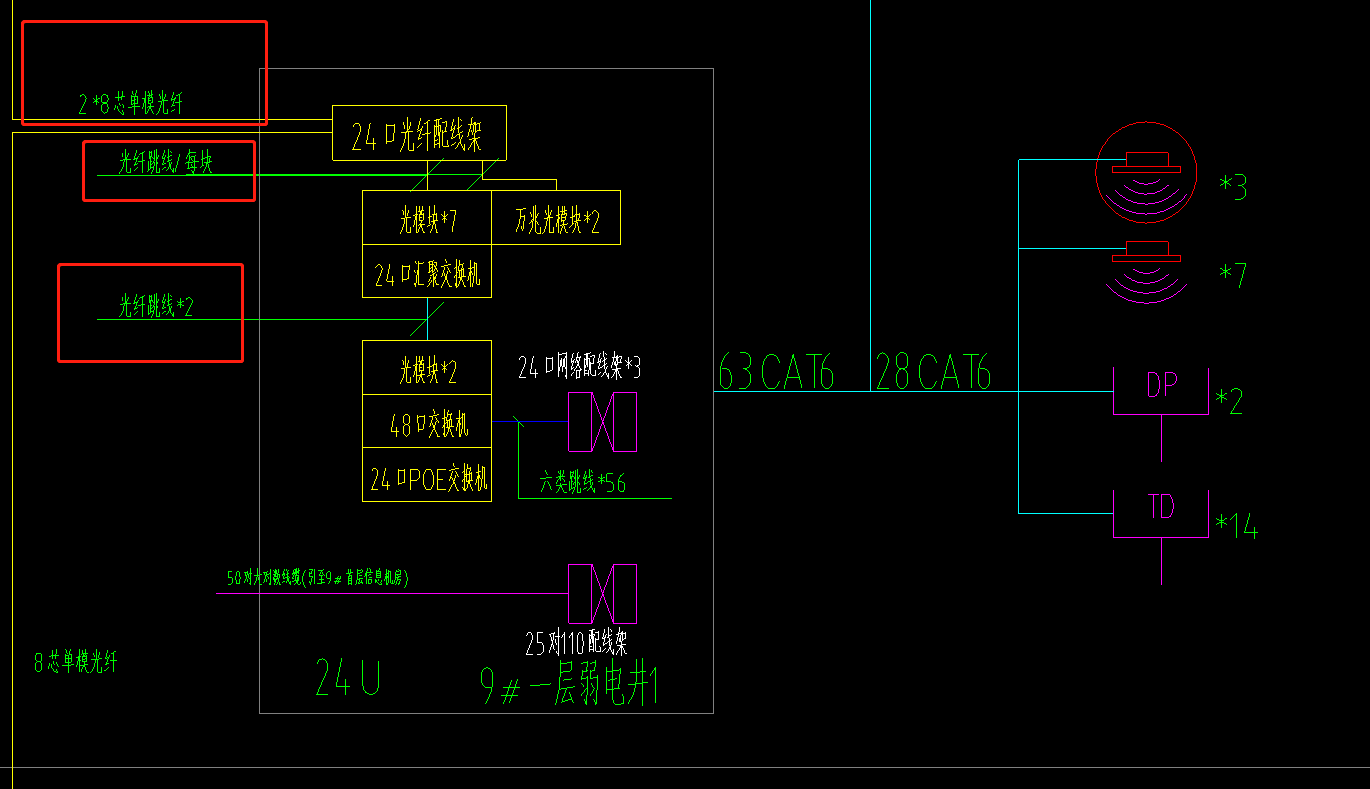Viewport: 1370px width, 789px height.
Task: Select the 50对大对数线缆 cable note
Action: (x=318, y=577)
